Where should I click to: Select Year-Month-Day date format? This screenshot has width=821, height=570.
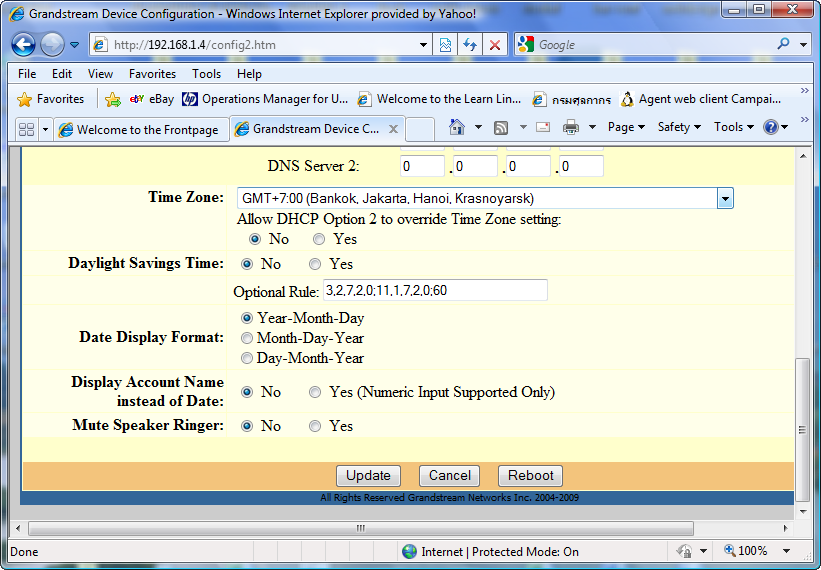point(247,318)
